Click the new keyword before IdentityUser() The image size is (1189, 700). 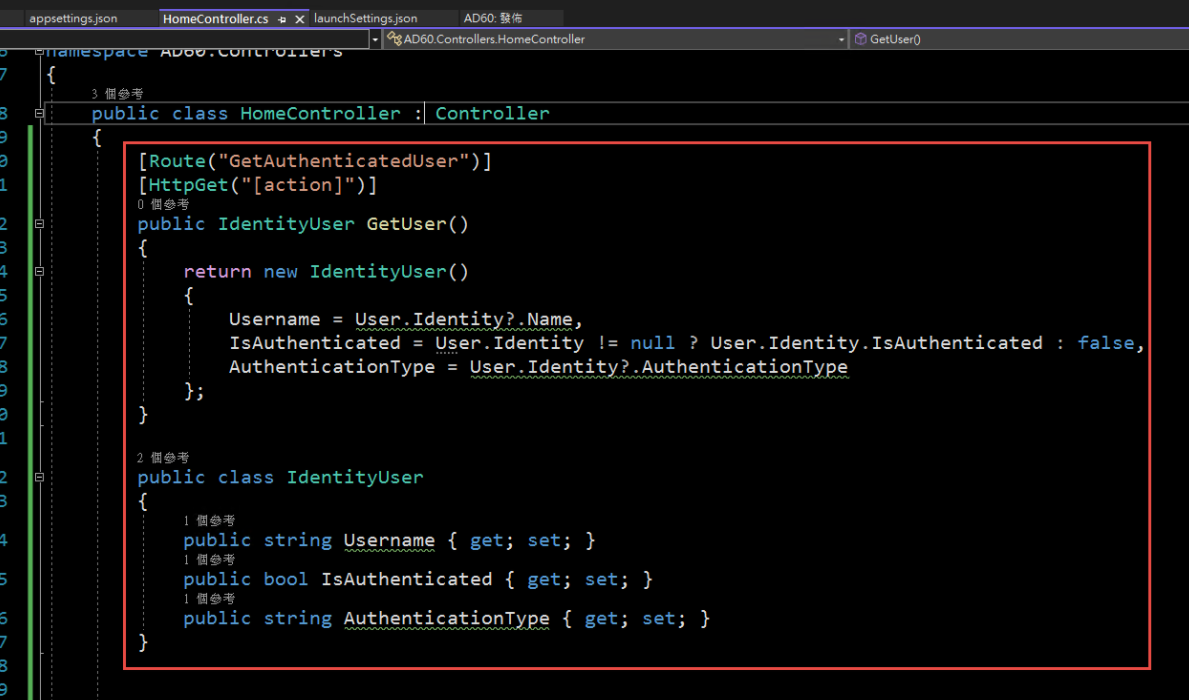pyautogui.click(x=281, y=272)
